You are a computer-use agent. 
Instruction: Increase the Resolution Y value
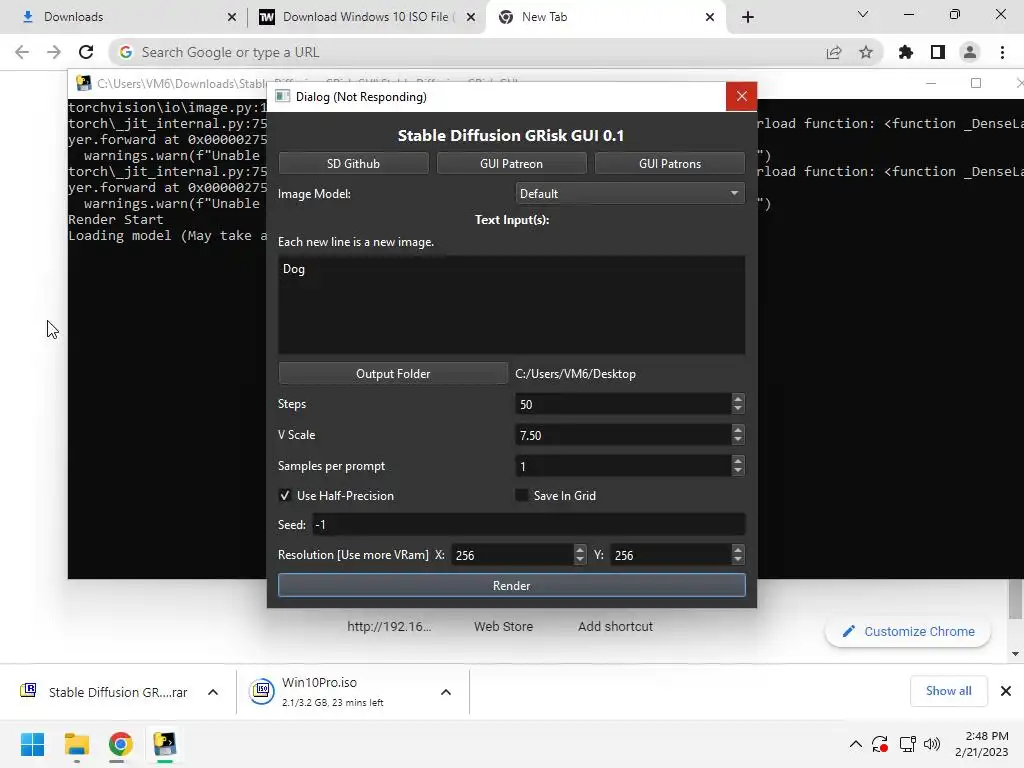click(738, 550)
